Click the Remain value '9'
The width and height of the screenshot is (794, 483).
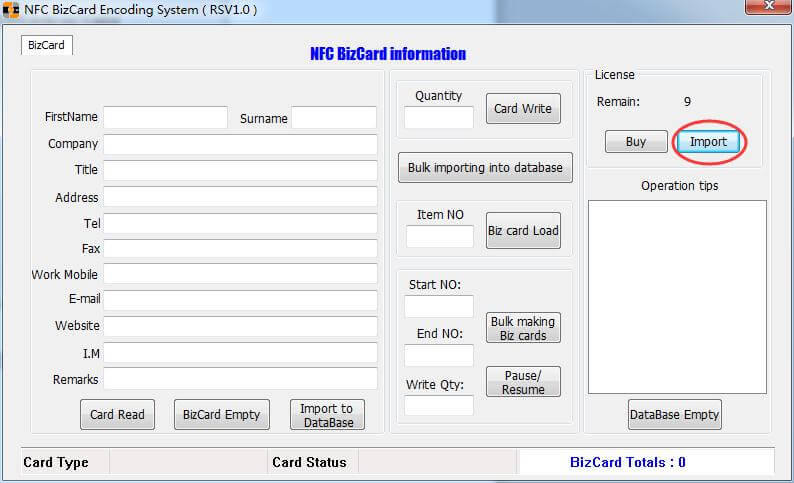coord(687,102)
